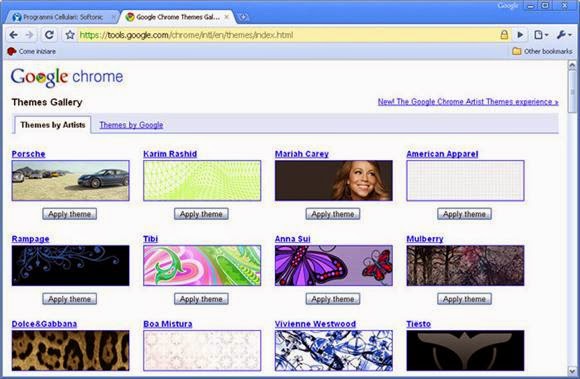Apply theme under Anna Sui
This screenshot has width=580, height=379.
coord(333,299)
